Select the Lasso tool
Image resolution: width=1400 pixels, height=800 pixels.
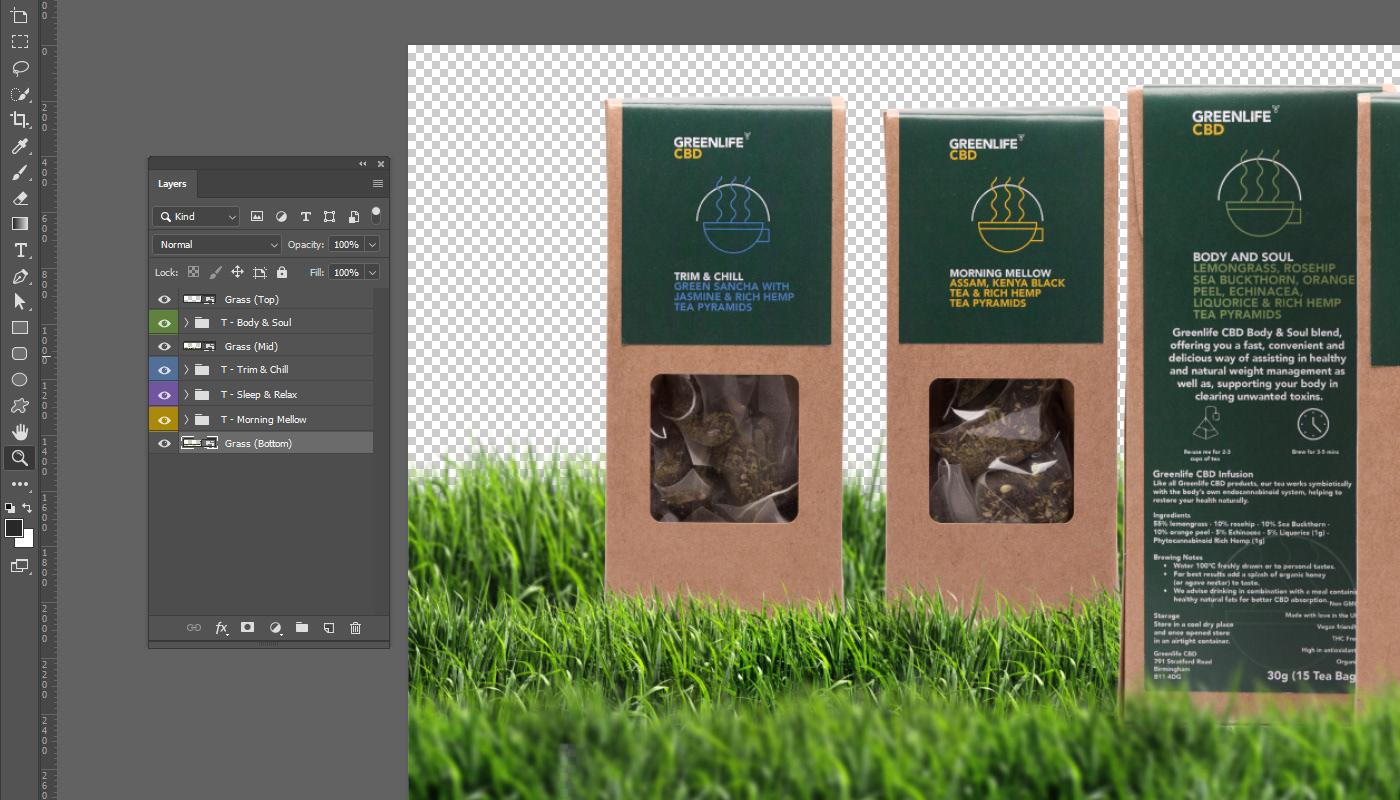[19, 68]
